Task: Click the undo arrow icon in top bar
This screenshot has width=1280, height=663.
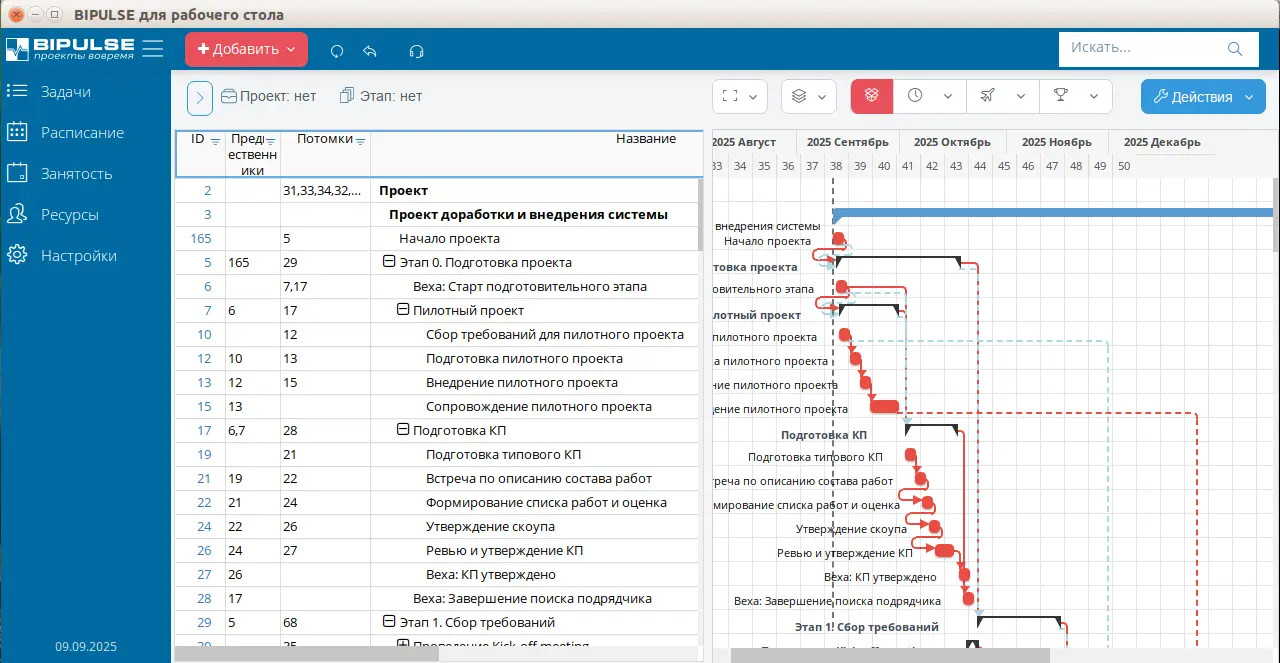Action: tap(370, 50)
